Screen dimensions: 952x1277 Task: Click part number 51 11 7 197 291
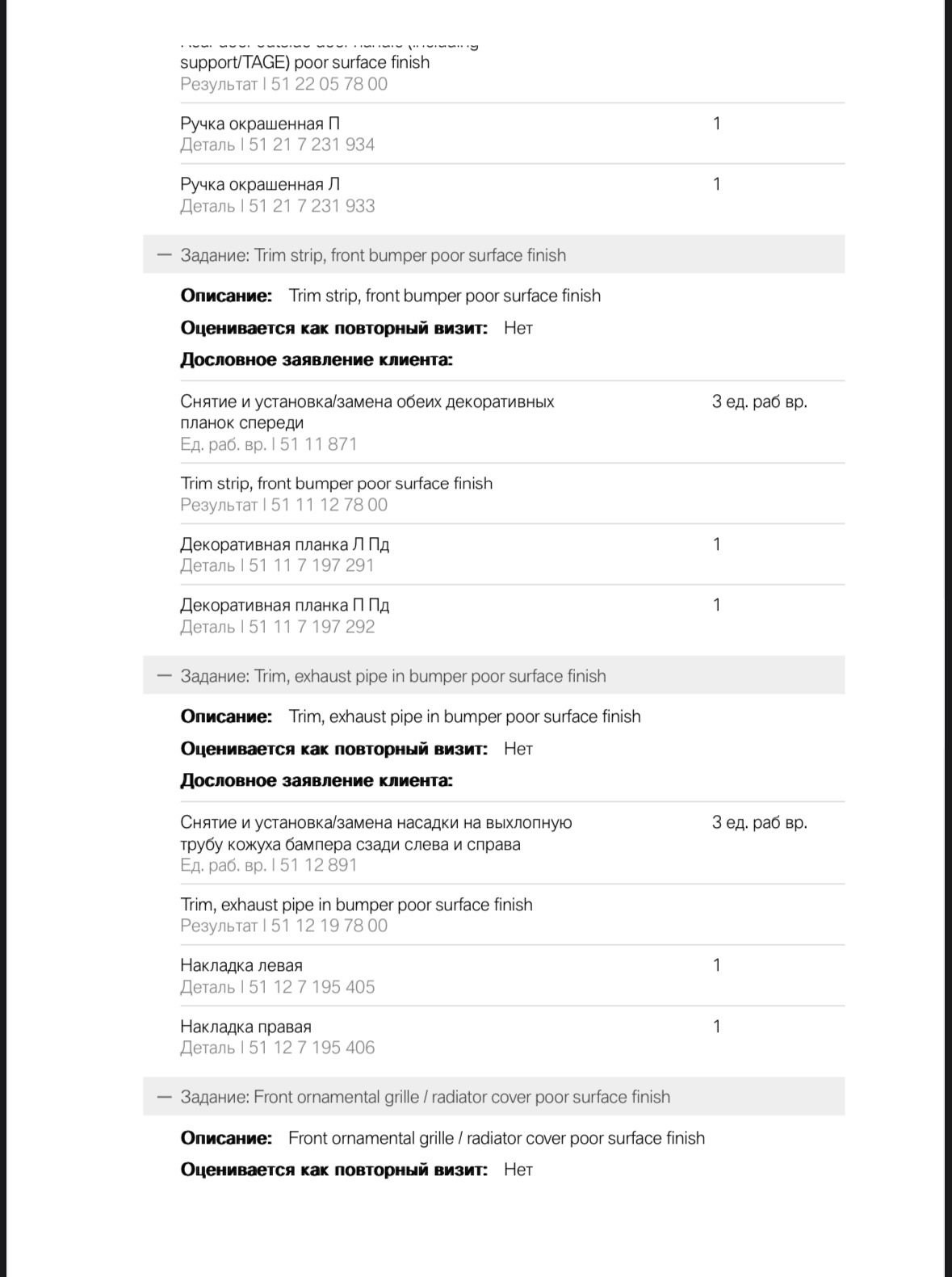[x=312, y=565]
